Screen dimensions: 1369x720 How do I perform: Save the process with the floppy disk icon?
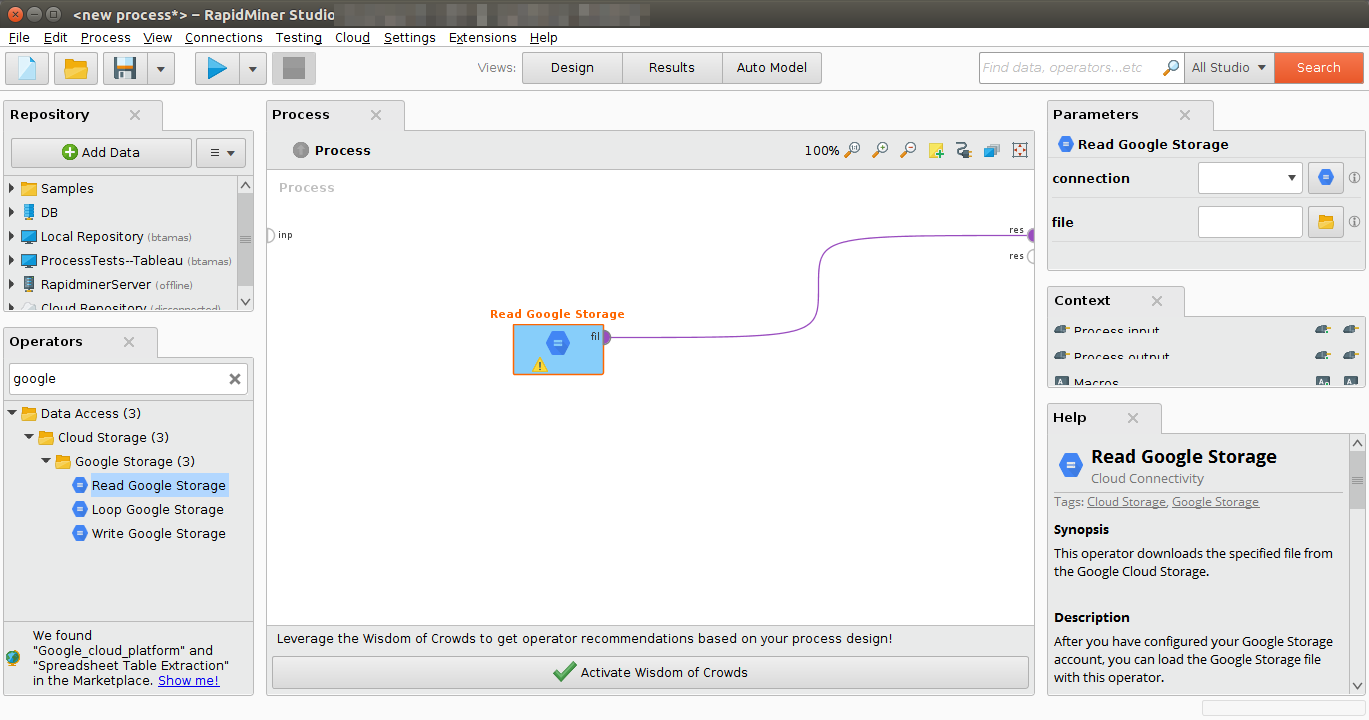pos(125,68)
